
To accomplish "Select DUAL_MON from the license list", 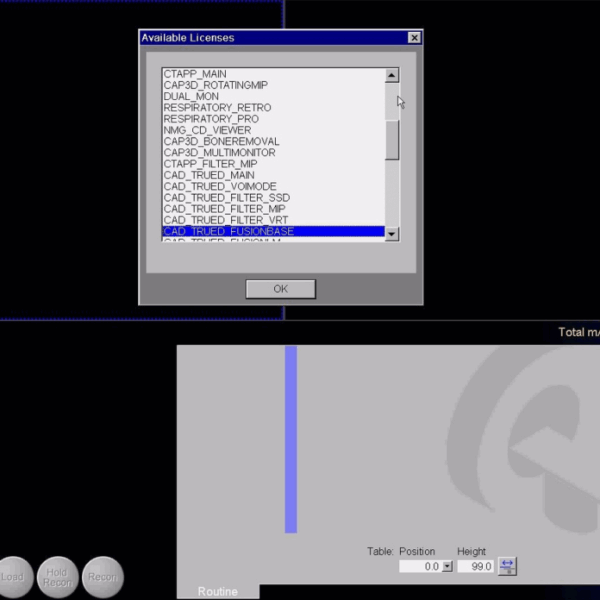I will click(x=191, y=96).
